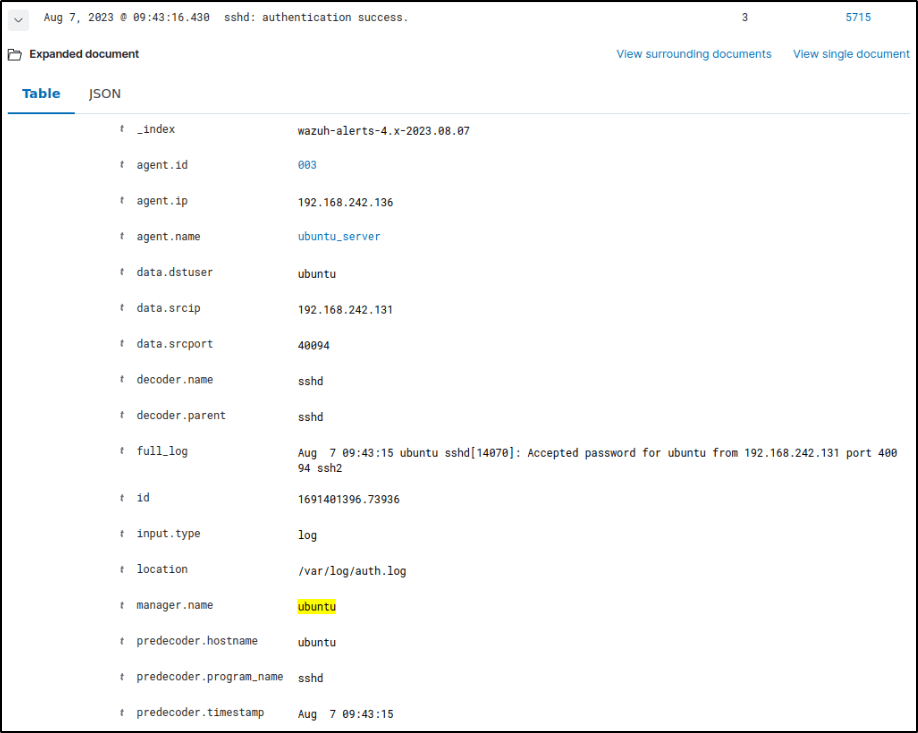This screenshot has width=918, height=733.
Task: Click the type icon next to full_log
Action: tap(122, 452)
